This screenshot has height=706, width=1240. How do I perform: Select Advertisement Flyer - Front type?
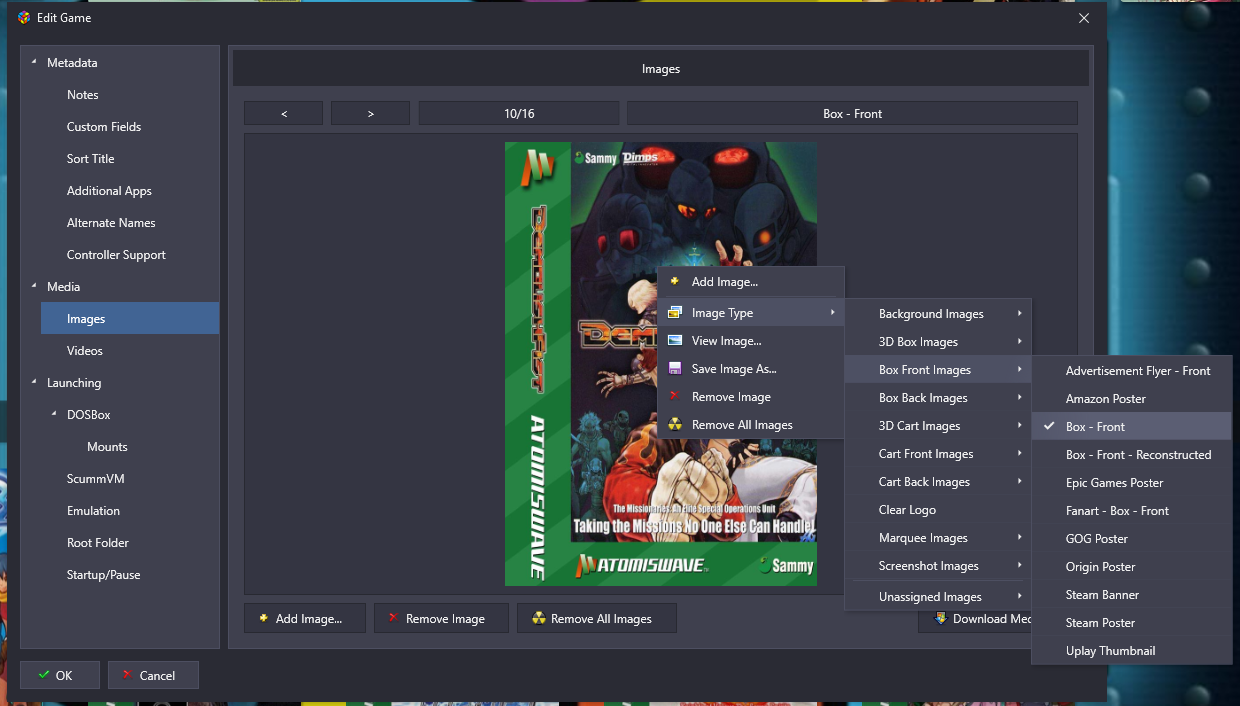pyautogui.click(x=1132, y=371)
